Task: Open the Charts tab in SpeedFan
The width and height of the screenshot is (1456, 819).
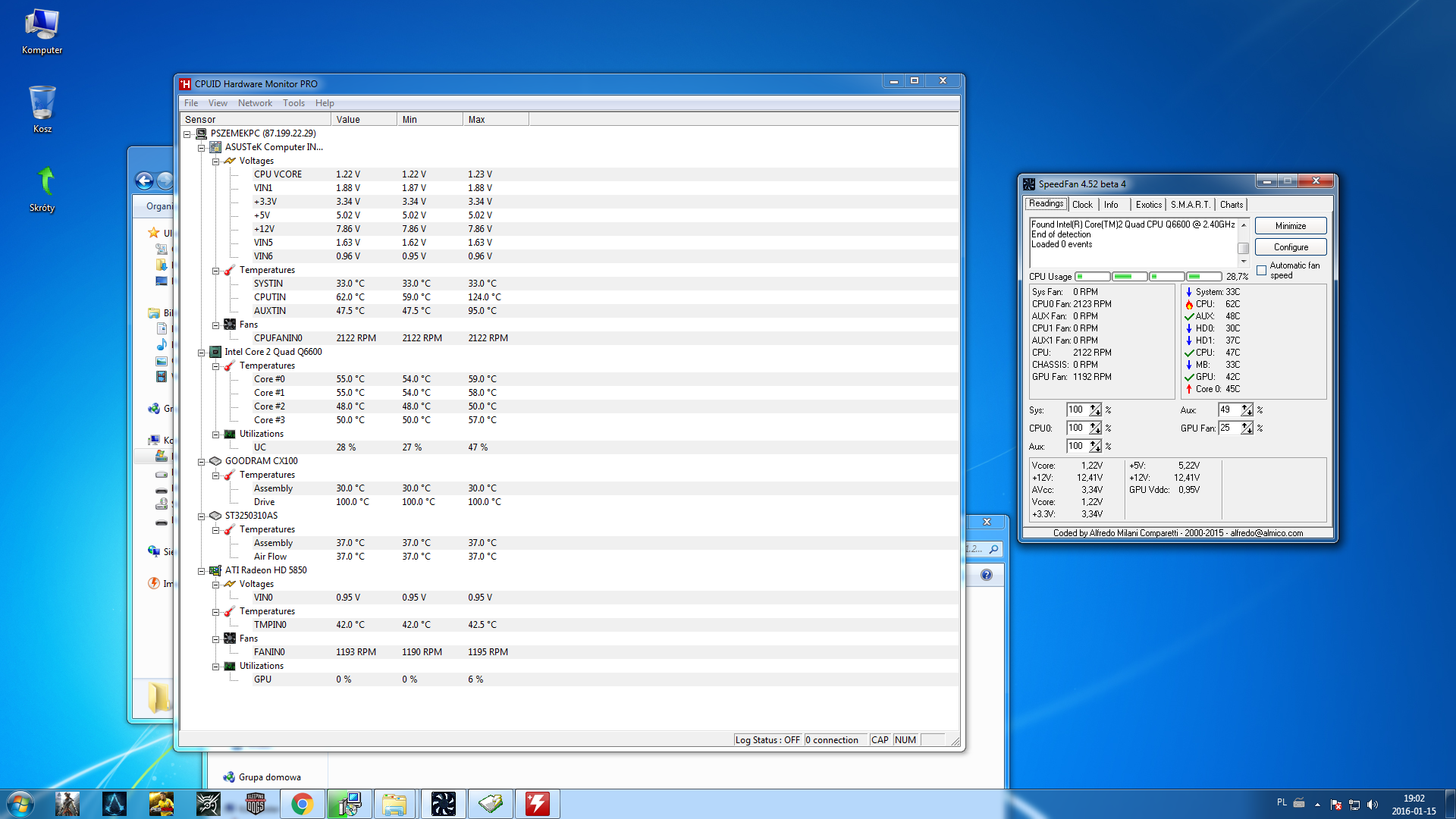Action: (x=1231, y=205)
